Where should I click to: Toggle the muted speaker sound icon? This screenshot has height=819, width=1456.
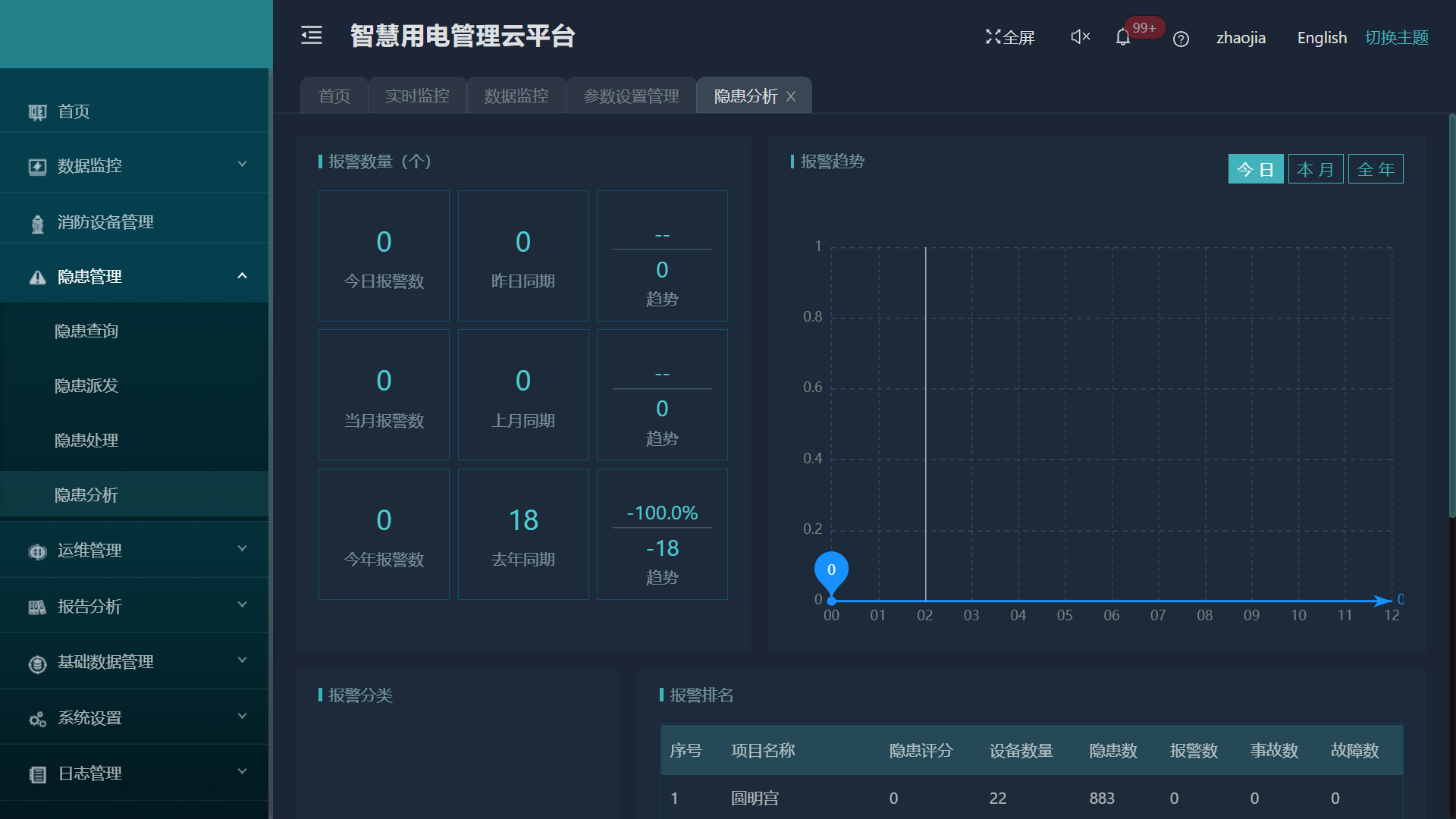click(x=1080, y=36)
